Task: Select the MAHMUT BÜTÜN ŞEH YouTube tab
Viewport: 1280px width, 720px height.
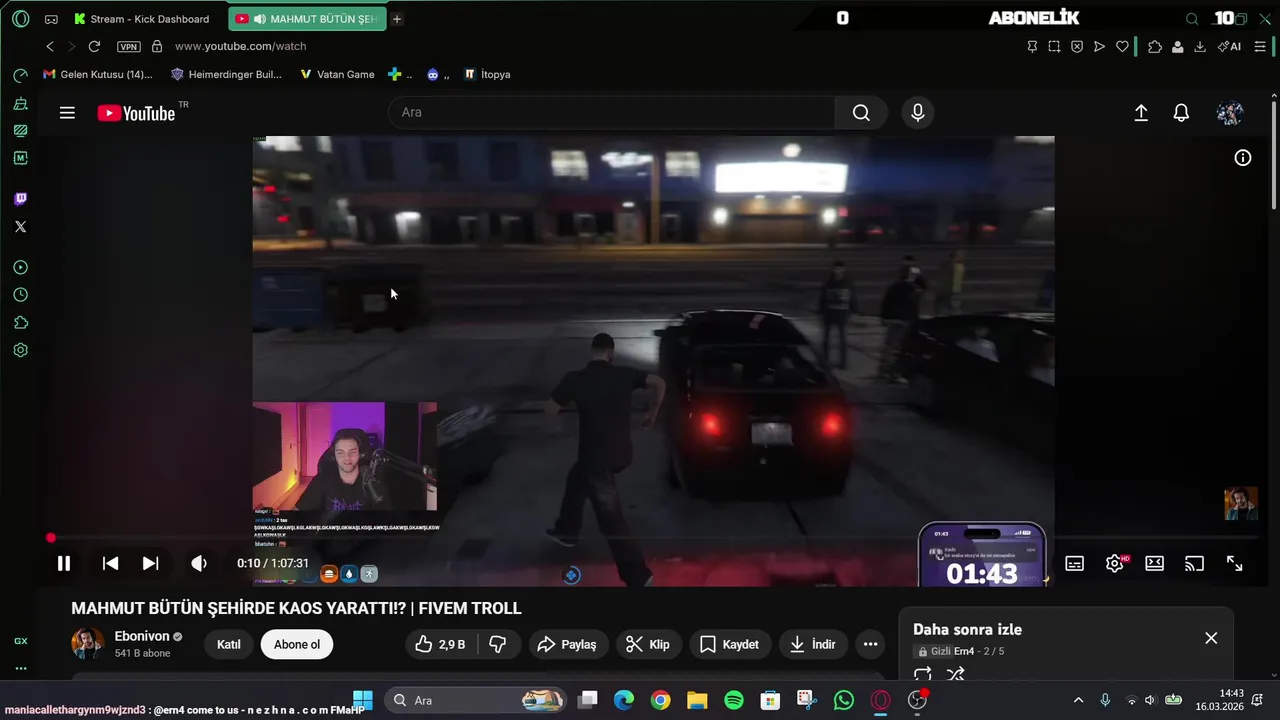Action: tap(307, 19)
